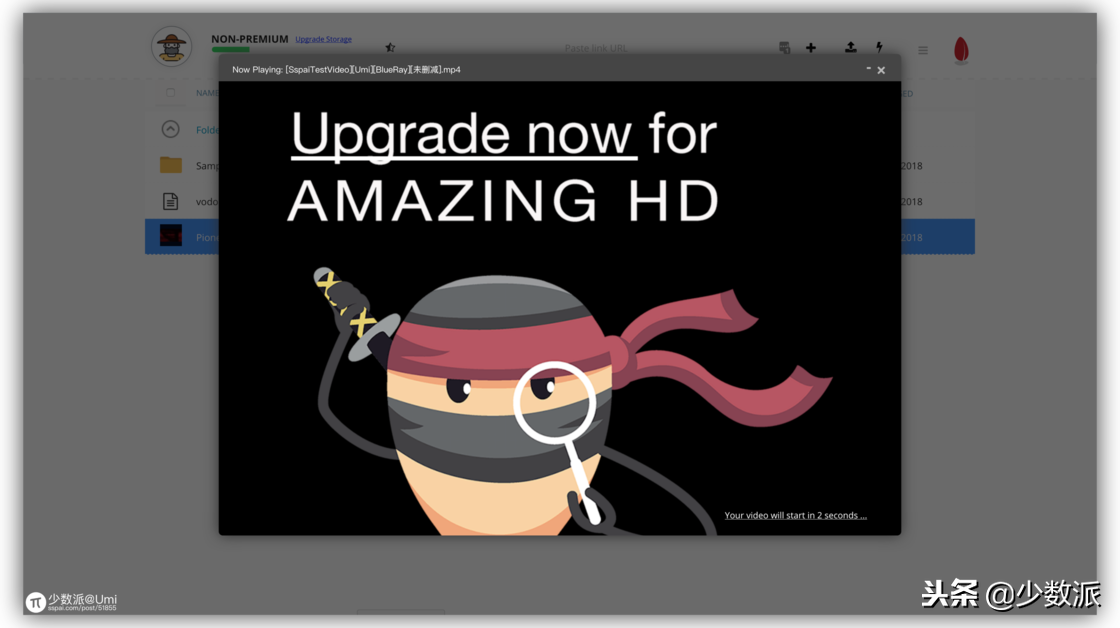Click the lightning bolt icon

[x=879, y=47]
